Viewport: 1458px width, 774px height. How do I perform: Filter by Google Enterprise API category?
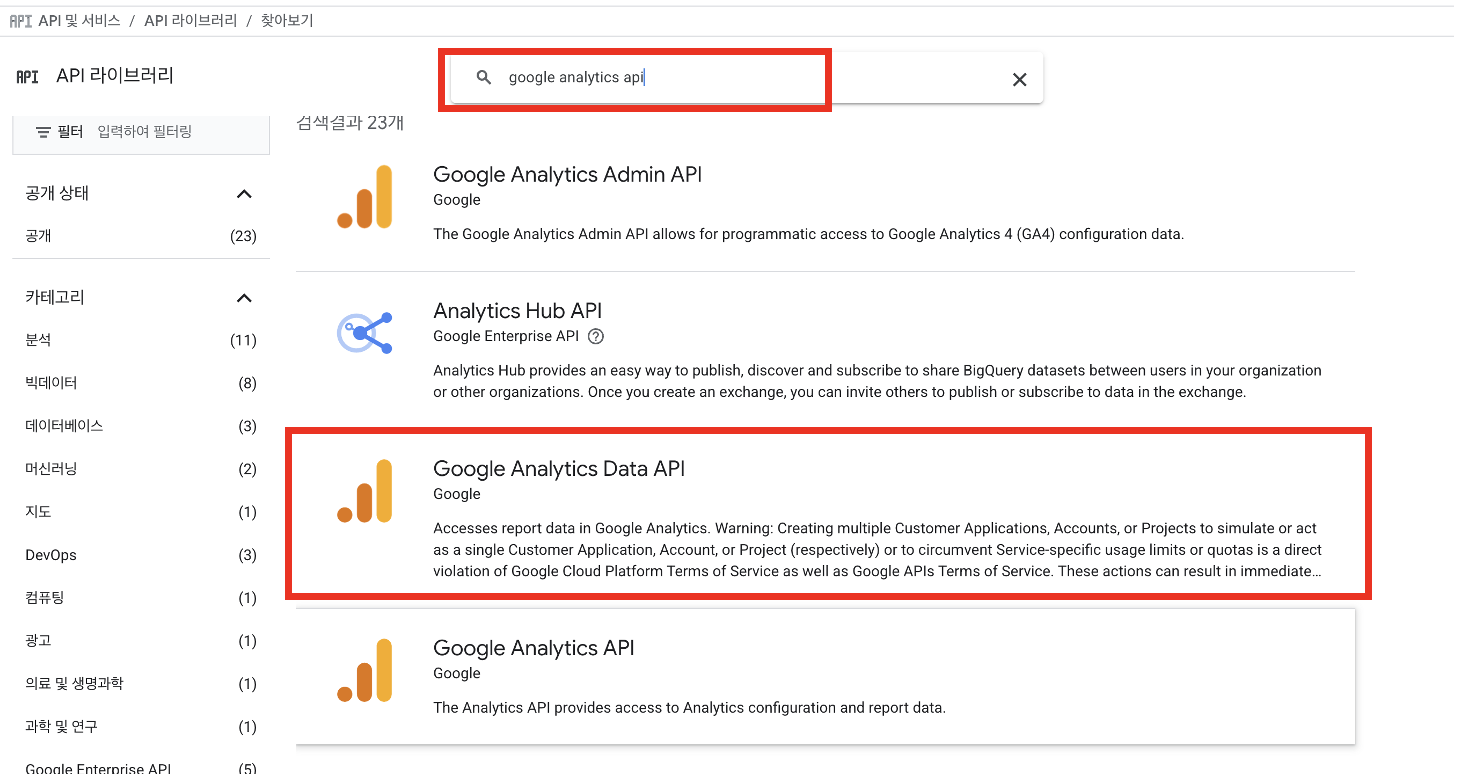[x=141, y=767]
